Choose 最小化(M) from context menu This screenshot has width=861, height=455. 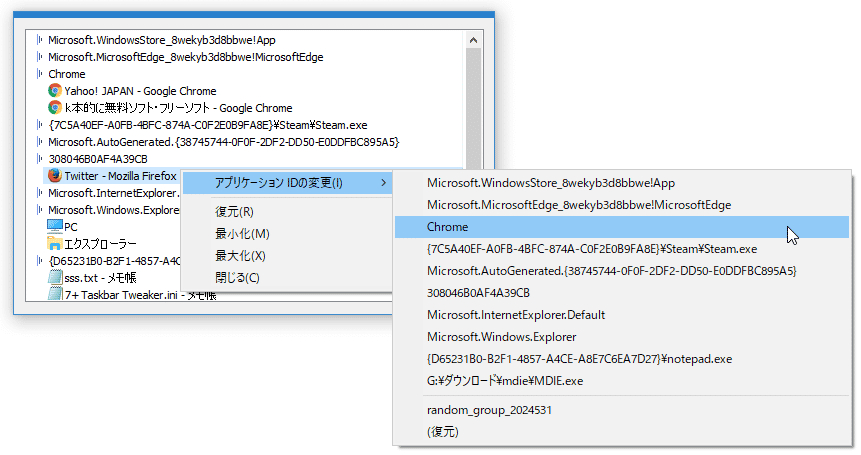pos(287,233)
